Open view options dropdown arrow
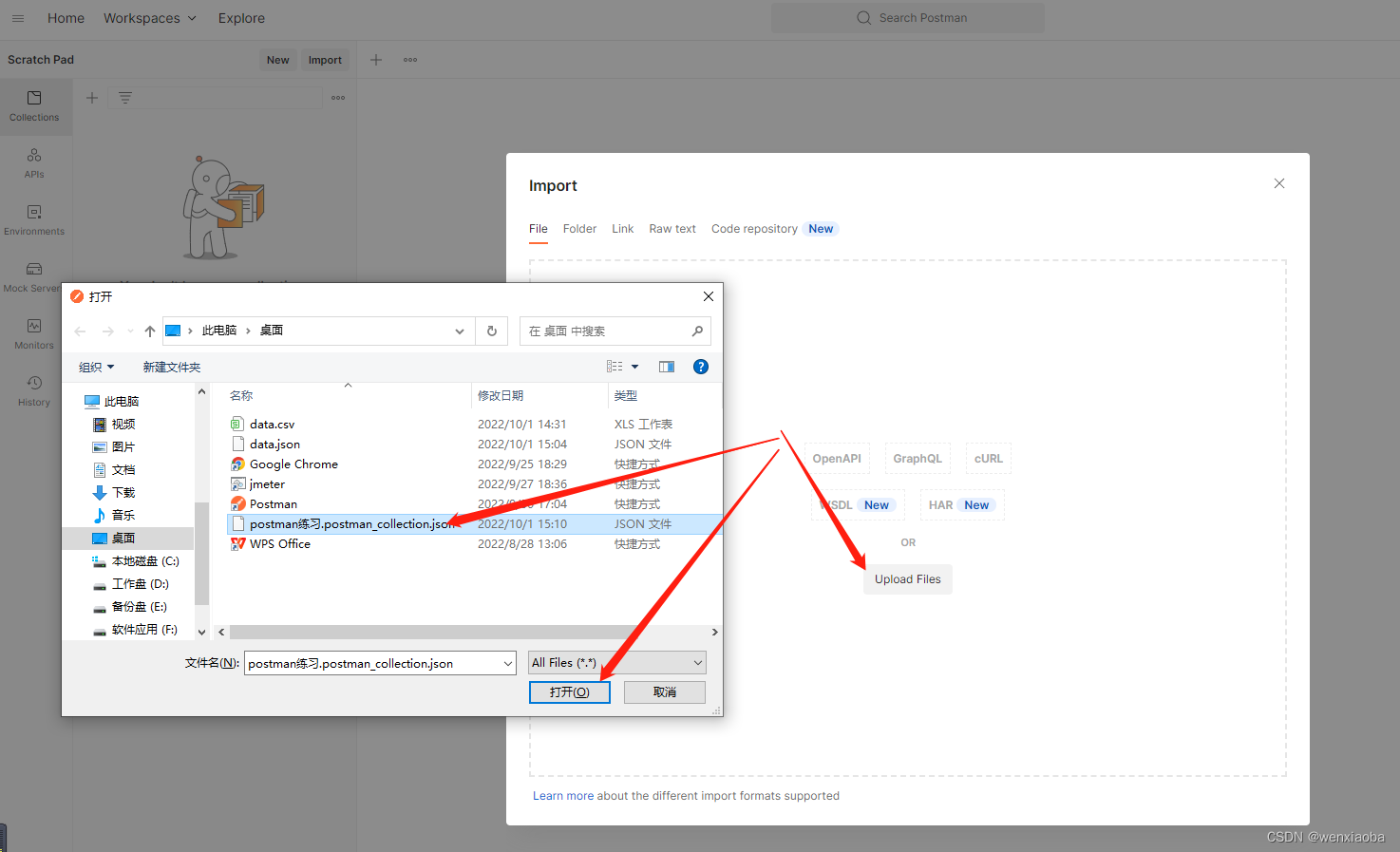 (635, 367)
